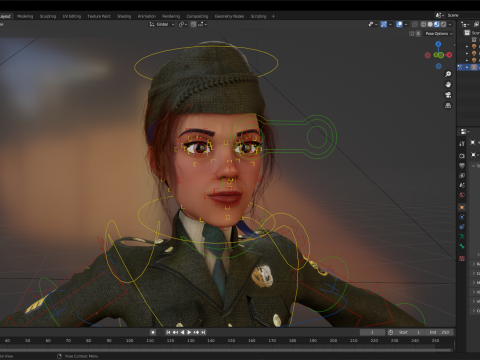Switch to the Animation workspace tab
Screen dimensions: 480x360
[147, 16]
